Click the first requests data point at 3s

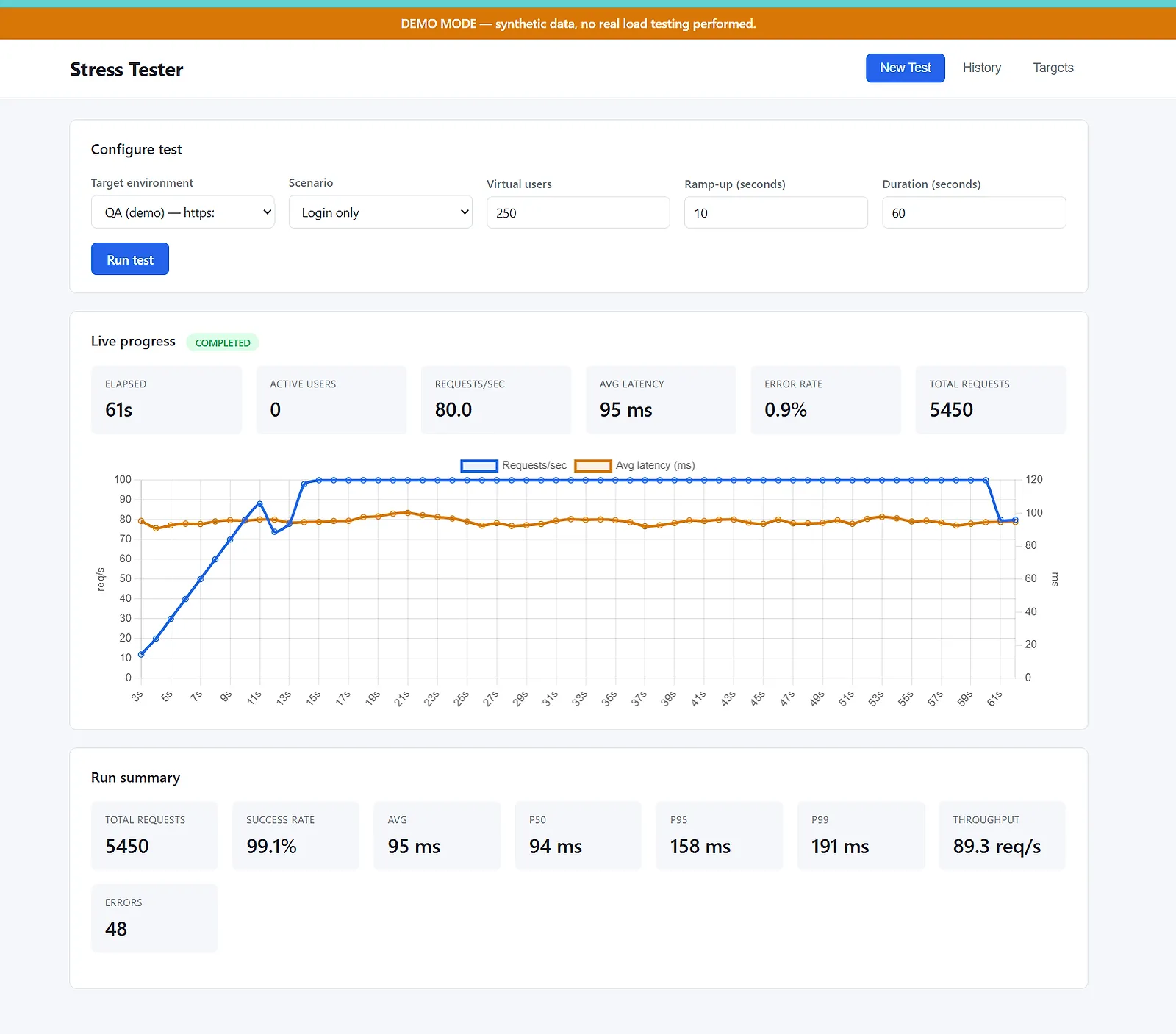click(x=141, y=654)
